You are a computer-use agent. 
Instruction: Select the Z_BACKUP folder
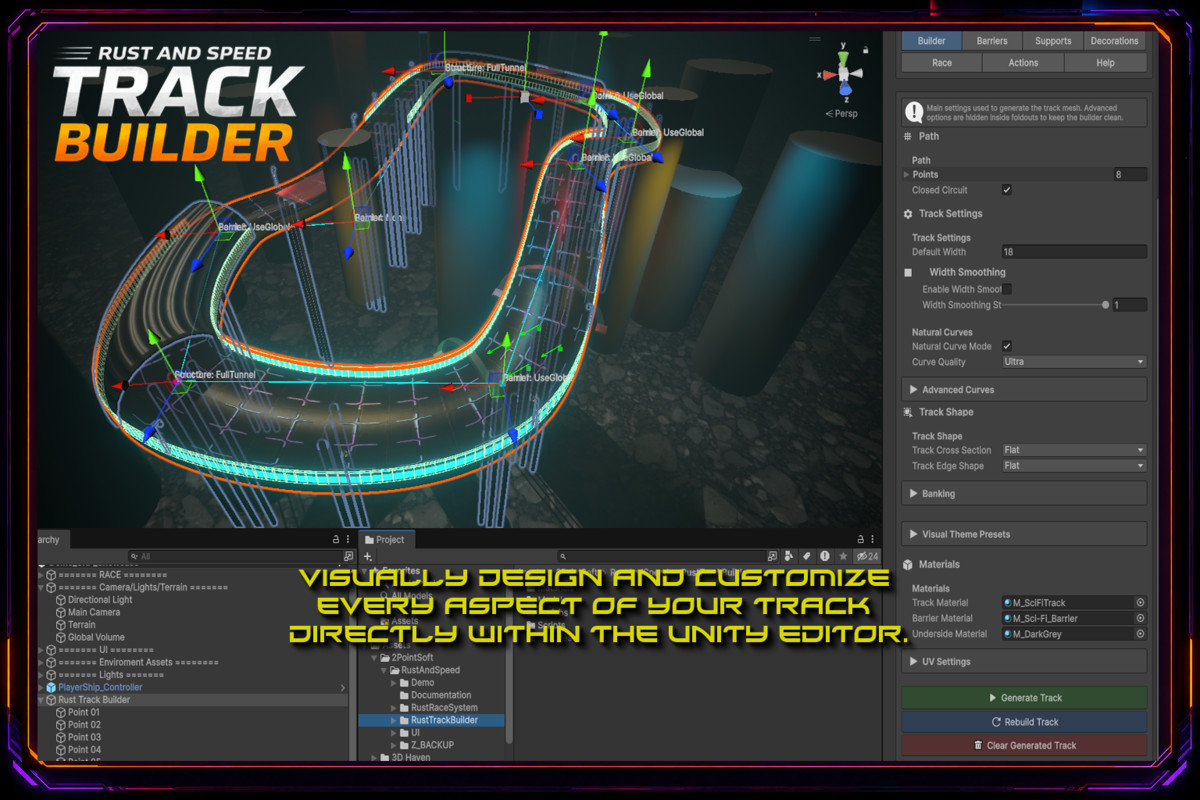(432, 745)
